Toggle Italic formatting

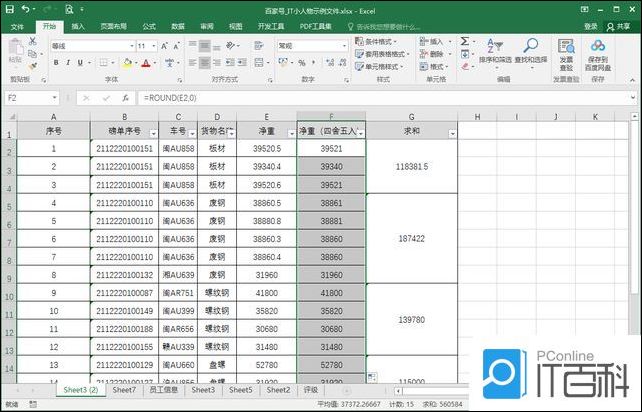point(68,63)
